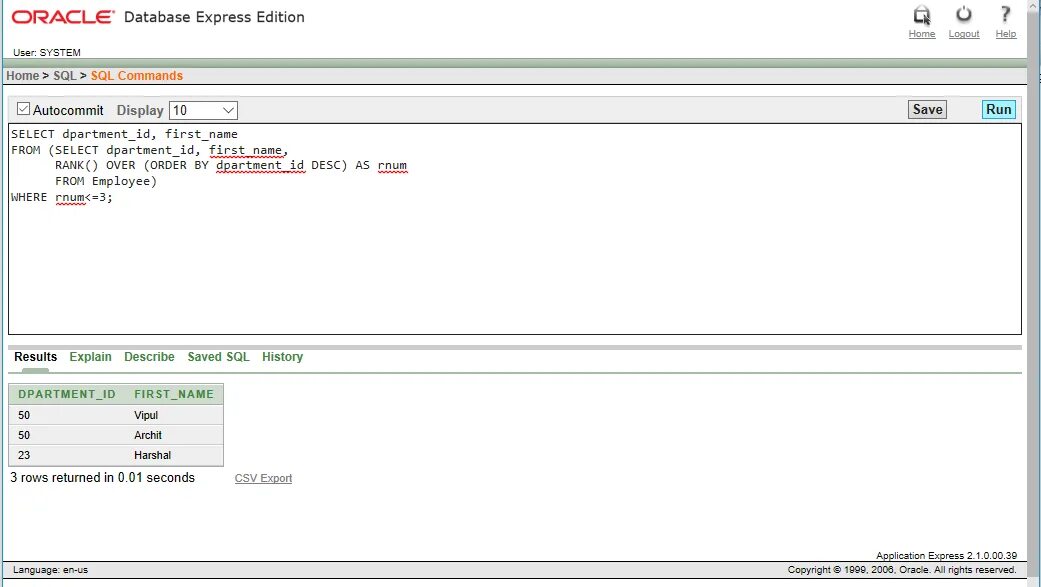Screen dimensions: 1041x587
Task: Open the Saved SQL tab
Action: [218, 357]
